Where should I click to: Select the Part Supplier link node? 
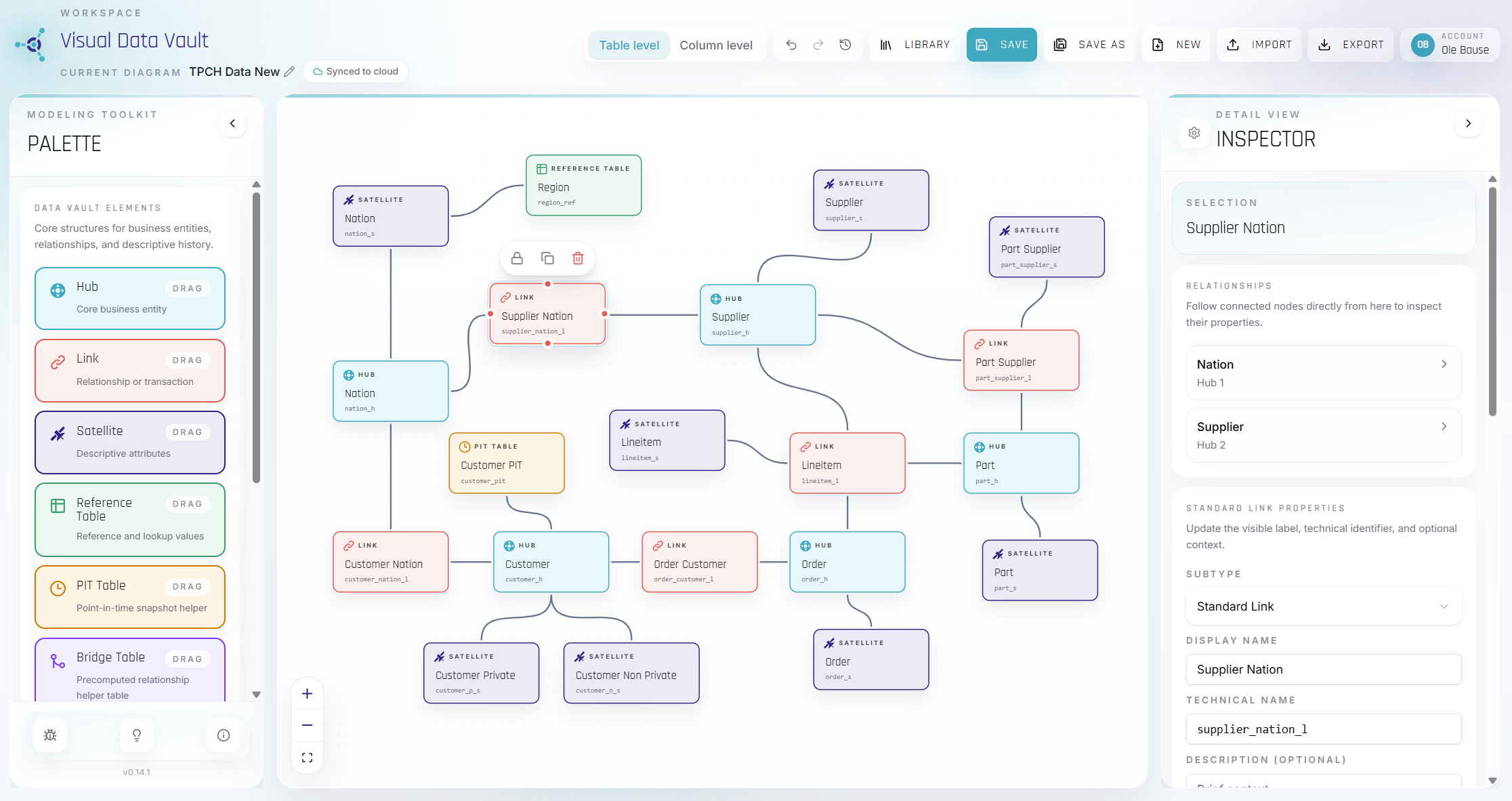(1022, 361)
